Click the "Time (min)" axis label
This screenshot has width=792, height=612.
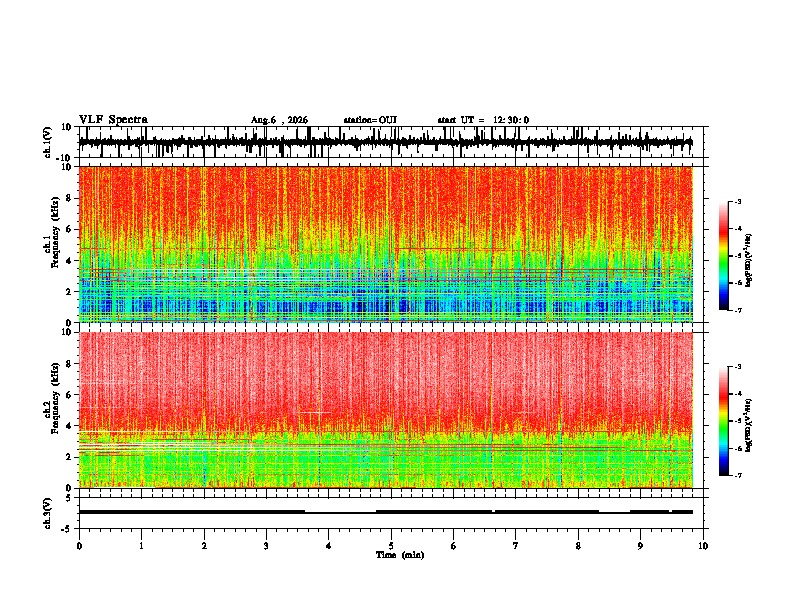[x=400, y=555]
